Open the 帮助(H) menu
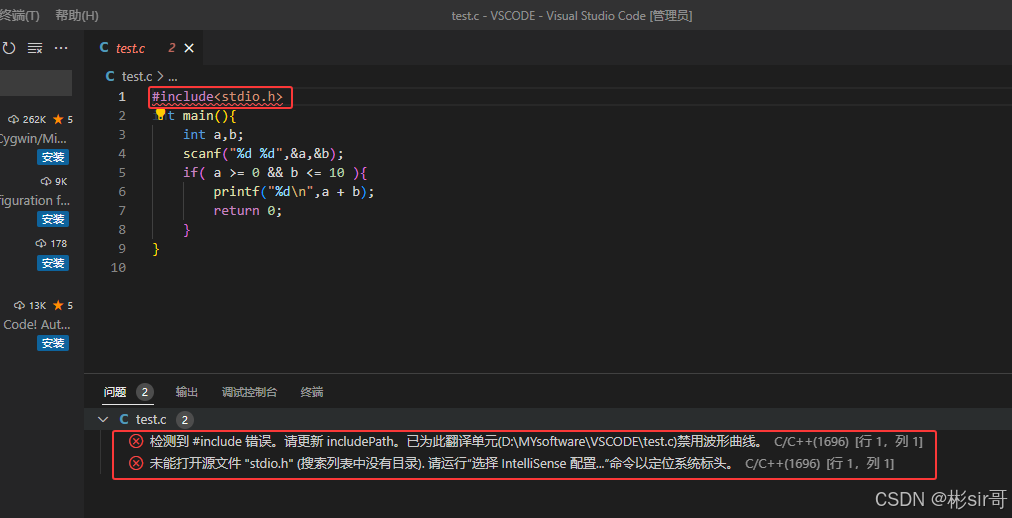The height and width of the screenshot is (518, 1012). [77, 15]
